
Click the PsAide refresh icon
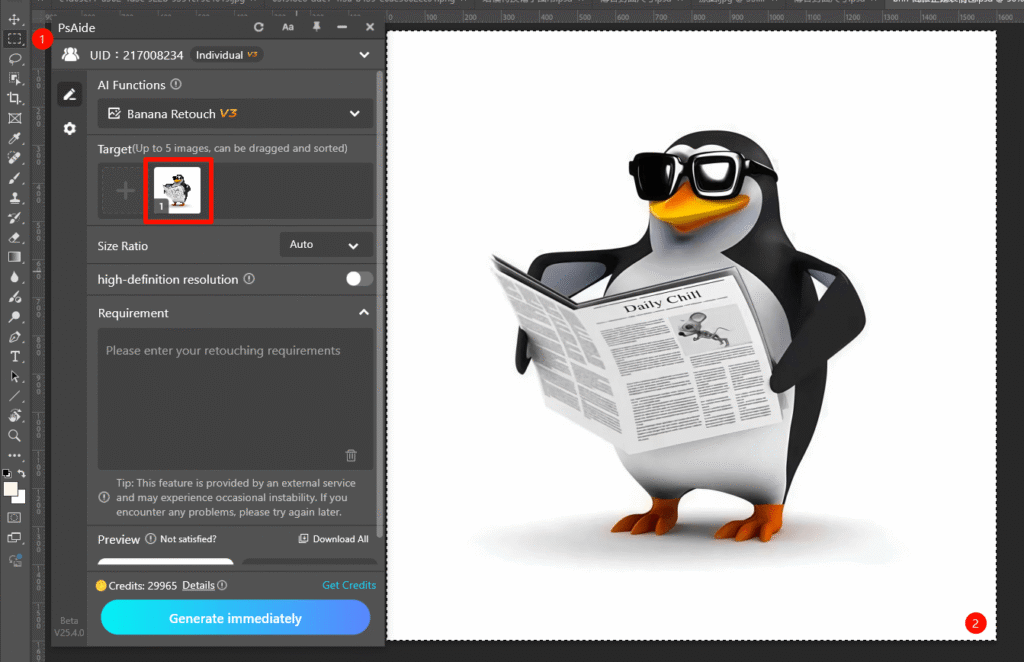tap(259, 27)
